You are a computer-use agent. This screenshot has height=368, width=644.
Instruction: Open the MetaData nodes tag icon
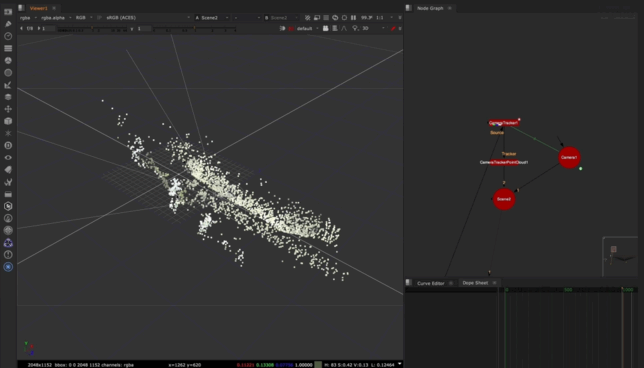8,170
